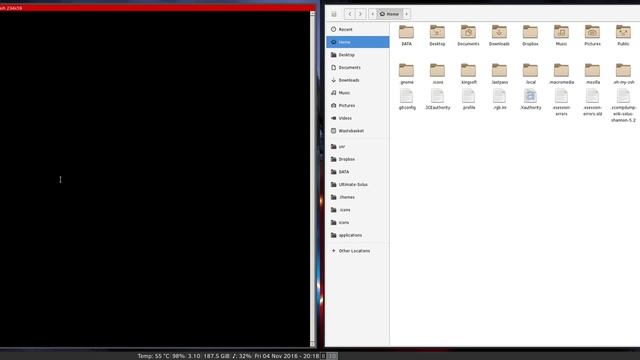The width and height of the screenshot is (640, 360).
Task: Click the Home path bar button
Action: (x=389, y=14)
